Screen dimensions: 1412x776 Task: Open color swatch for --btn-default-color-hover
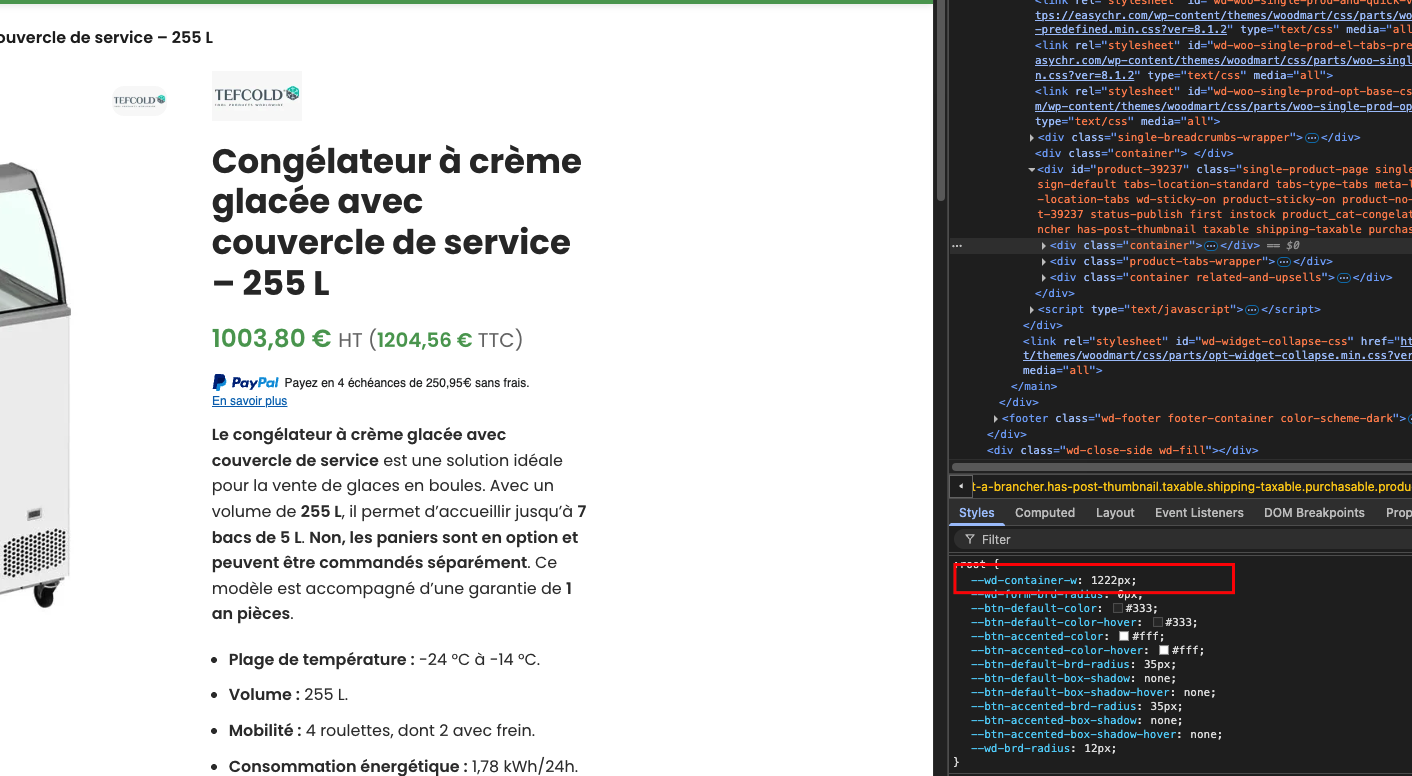point(1158,622)
